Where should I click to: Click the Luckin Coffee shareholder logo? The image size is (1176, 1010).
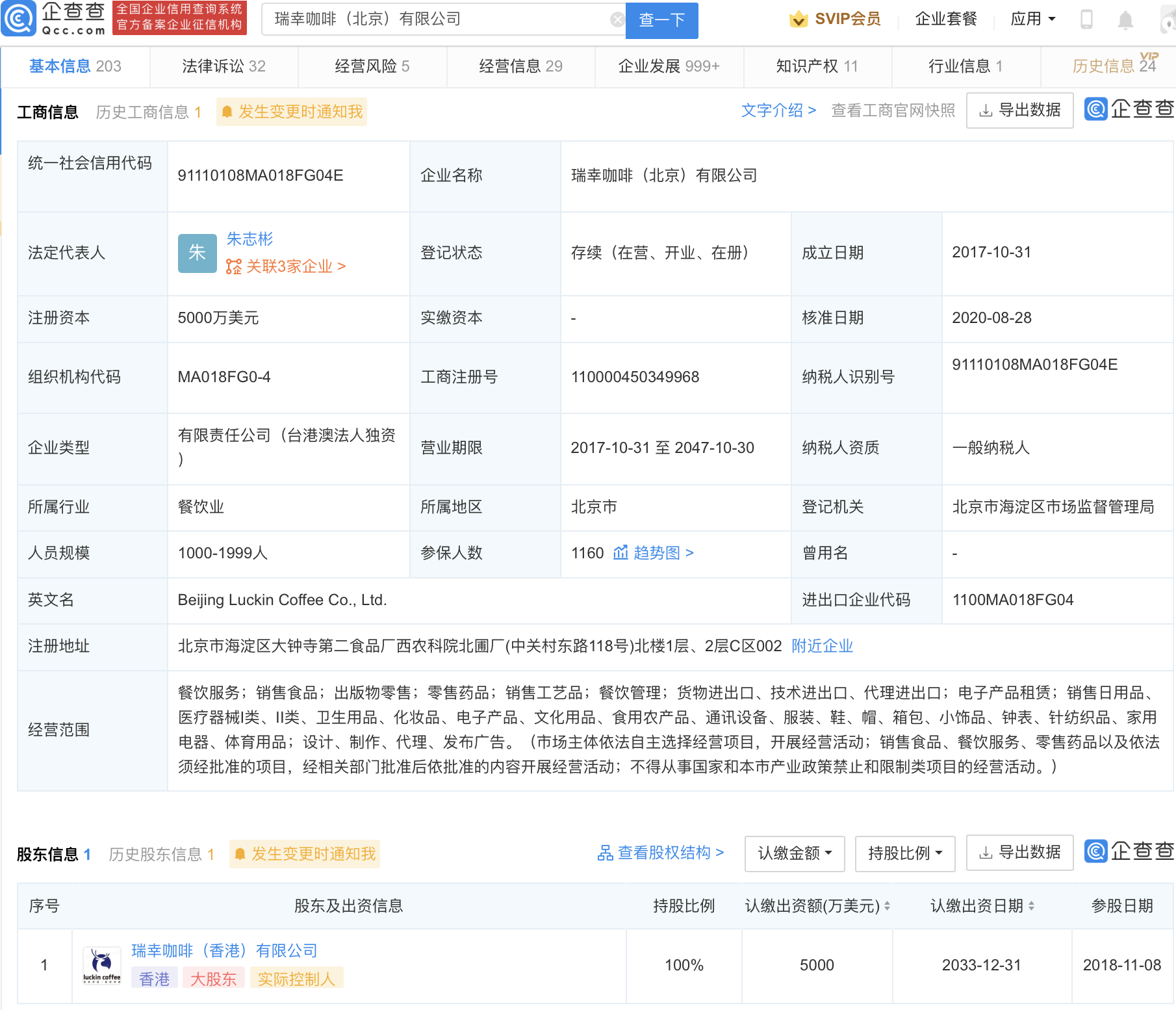pyautogui.click(x=102, y=965)
